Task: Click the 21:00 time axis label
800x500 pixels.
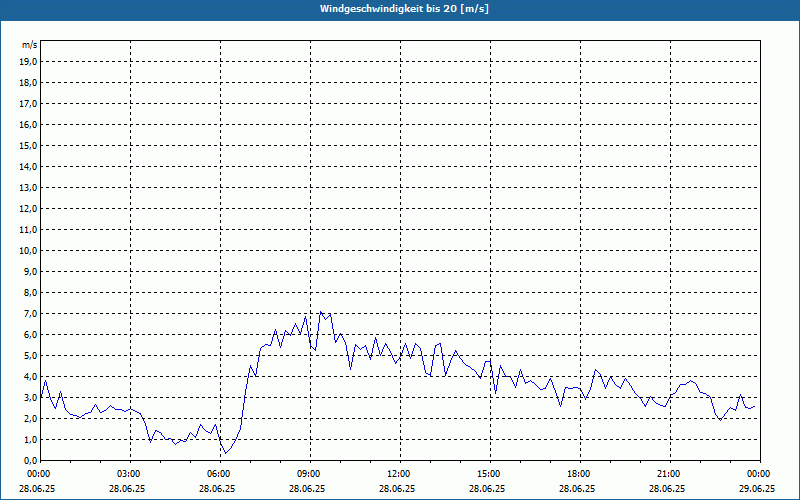Action: tap(667, 474)
